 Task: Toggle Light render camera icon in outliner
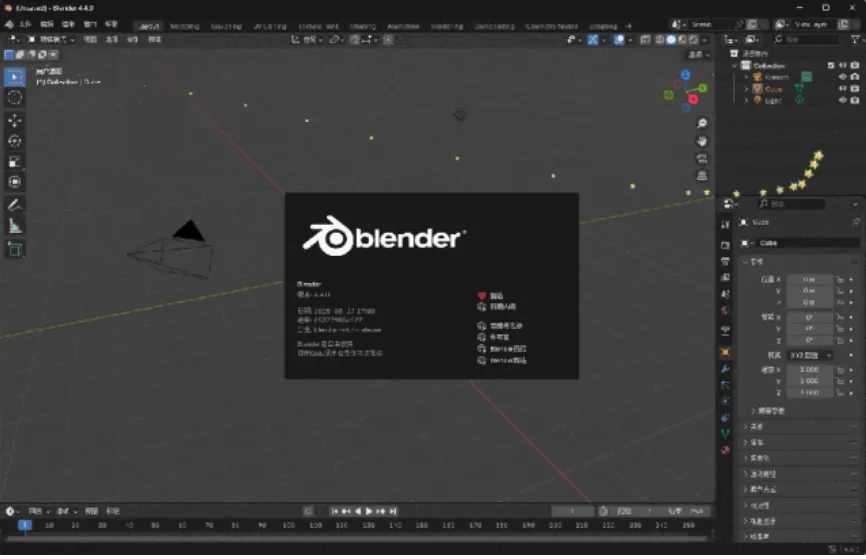(855, 100)
